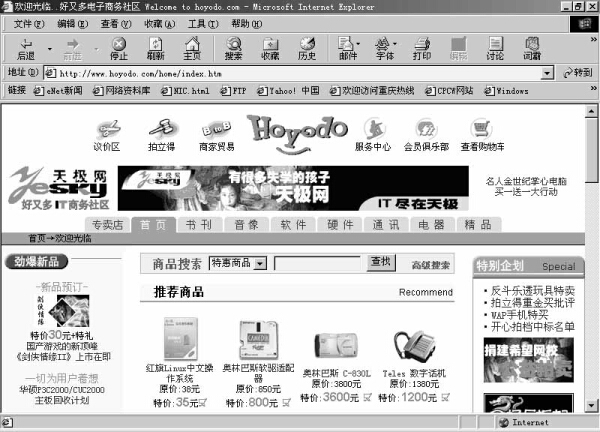Switch to the 音像 tab

click(x=246, y=225)
